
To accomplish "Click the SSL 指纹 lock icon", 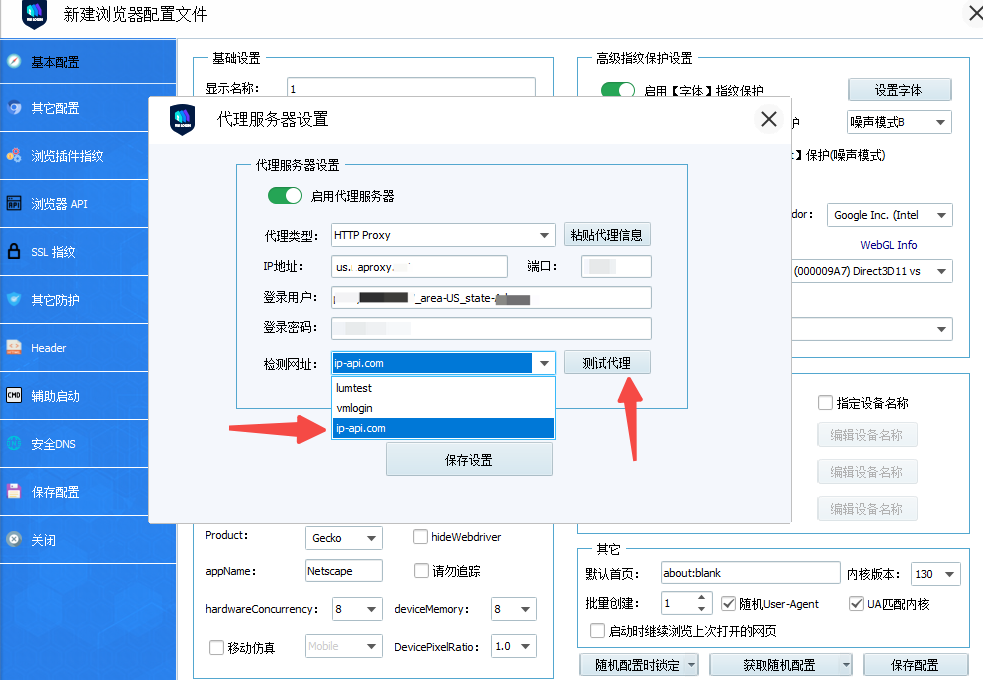I will pos(14,252).
